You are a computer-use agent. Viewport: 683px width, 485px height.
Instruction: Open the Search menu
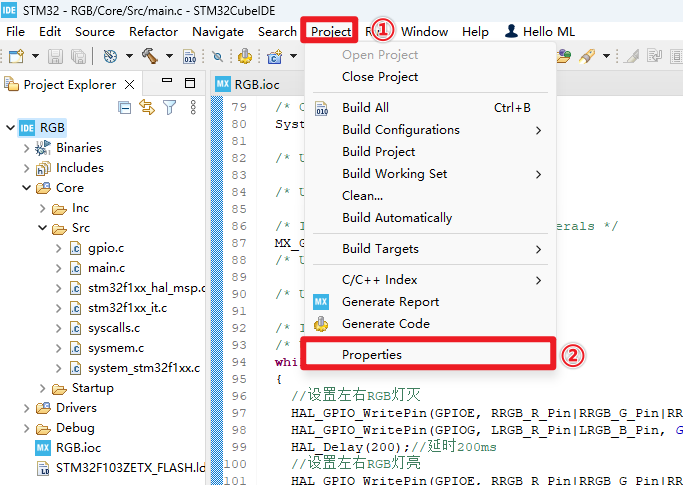coord(277,32)
